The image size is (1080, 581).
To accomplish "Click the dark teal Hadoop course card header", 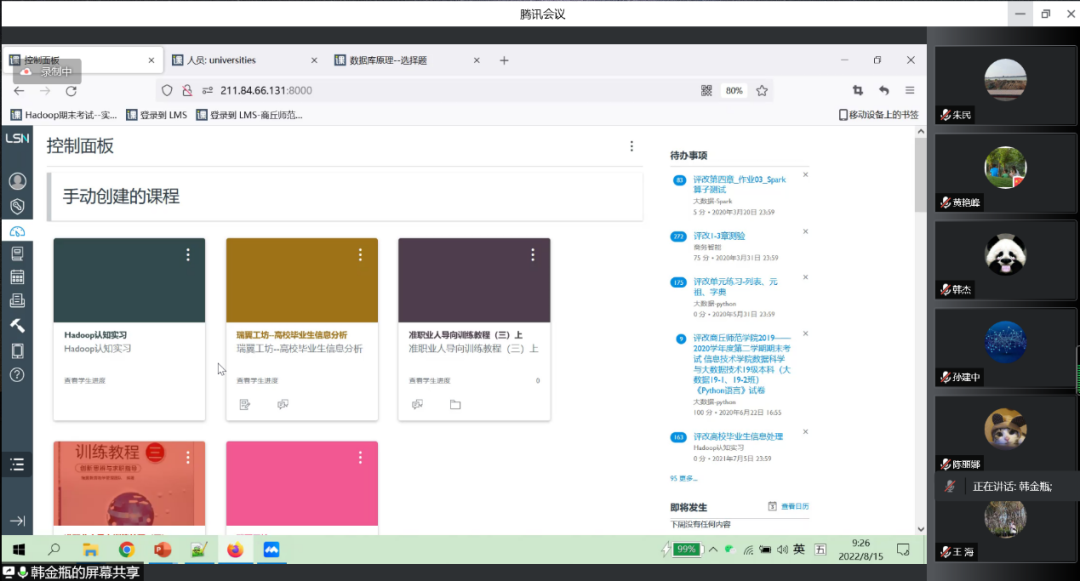I will pyautogui.click(x=129, y=280).
